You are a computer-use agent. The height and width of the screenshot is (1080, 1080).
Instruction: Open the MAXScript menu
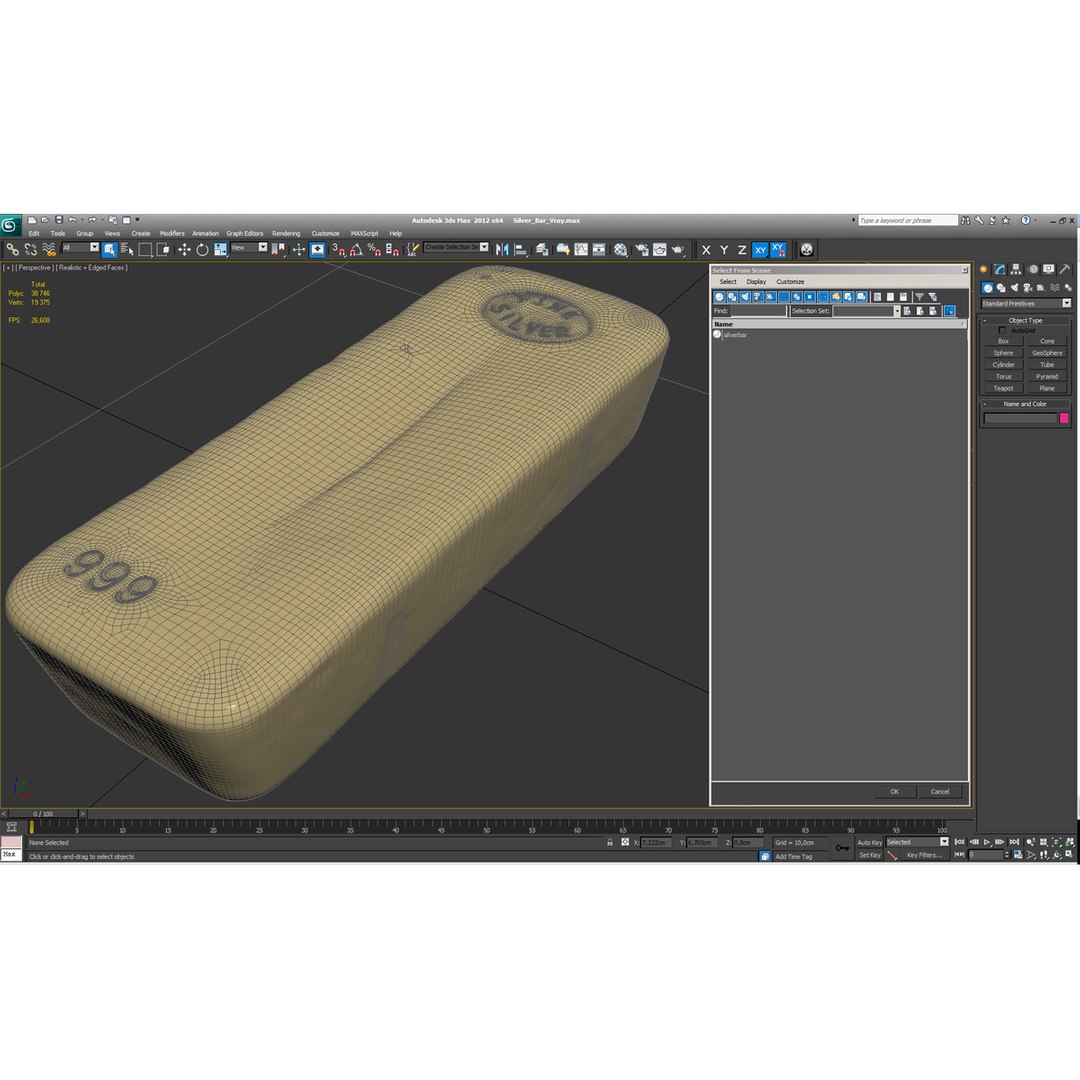click(364, 233)
